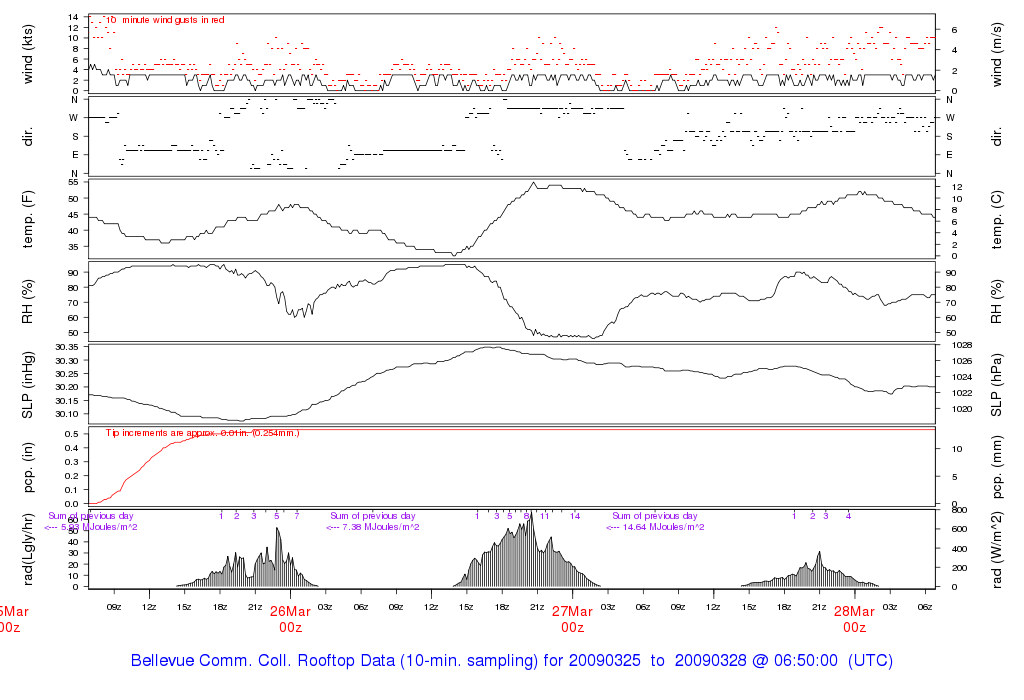Select the '14' tick on wind (kts) axis
The width and height of the screenshot is (1024, 700).
click(74, 17)
